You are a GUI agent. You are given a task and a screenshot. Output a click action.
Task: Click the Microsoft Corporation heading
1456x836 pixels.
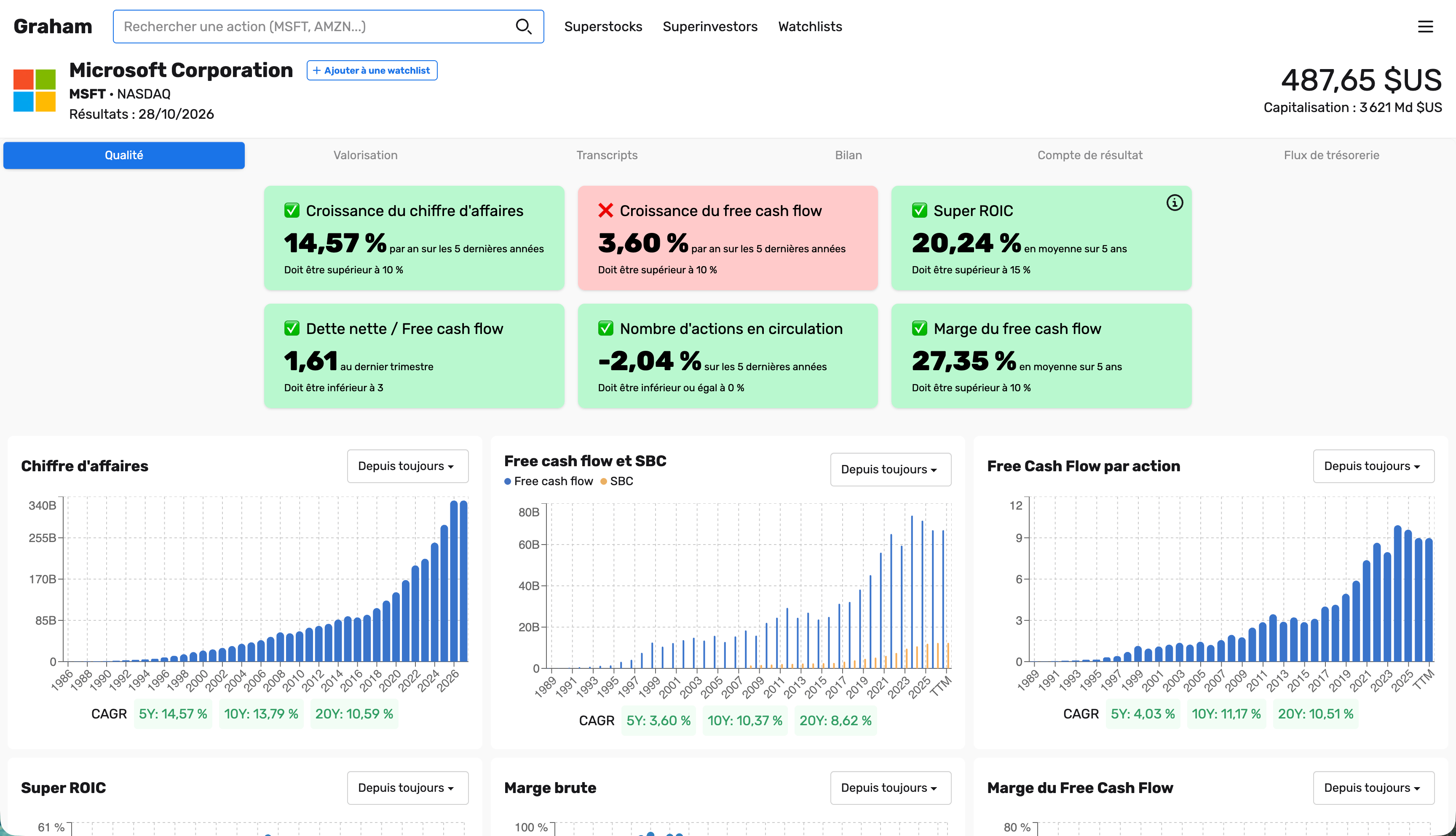tap(181, 70)
